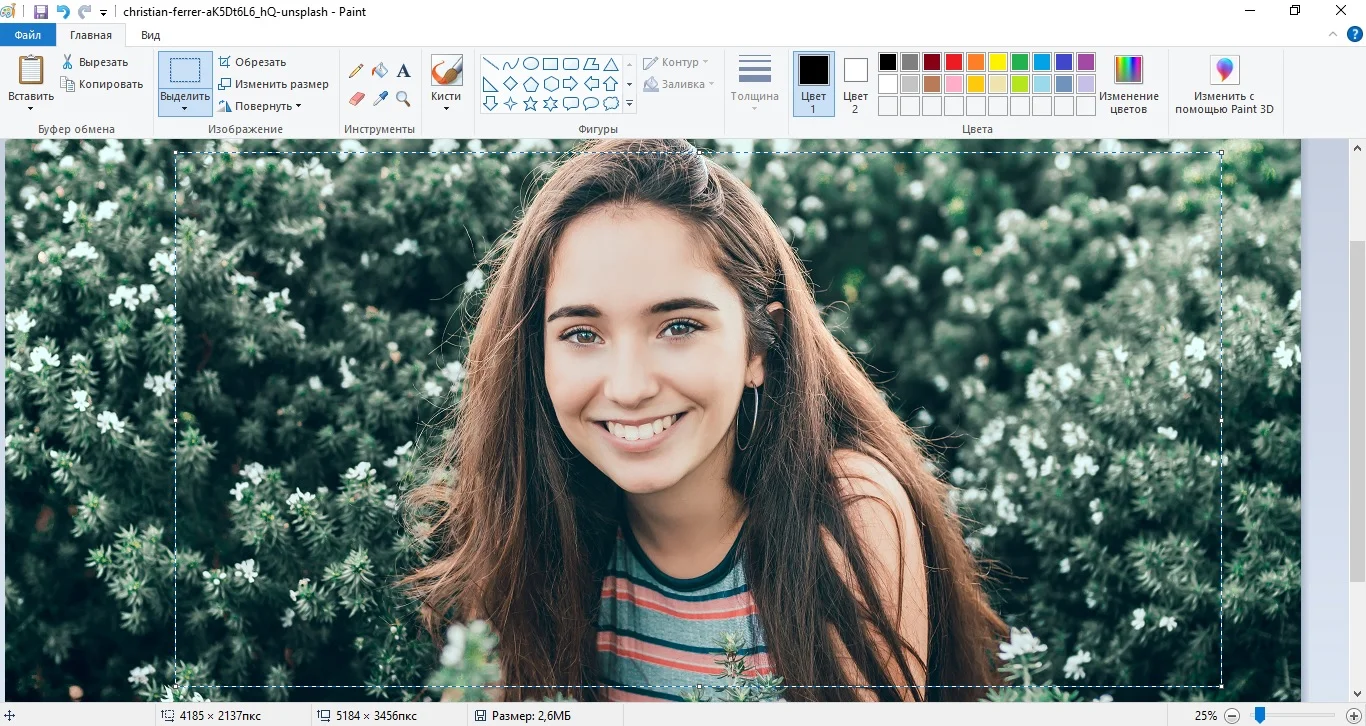Open the Файл menu
Image resolution: width=1366 pixels, height=726 pixels.
[28, 35]
